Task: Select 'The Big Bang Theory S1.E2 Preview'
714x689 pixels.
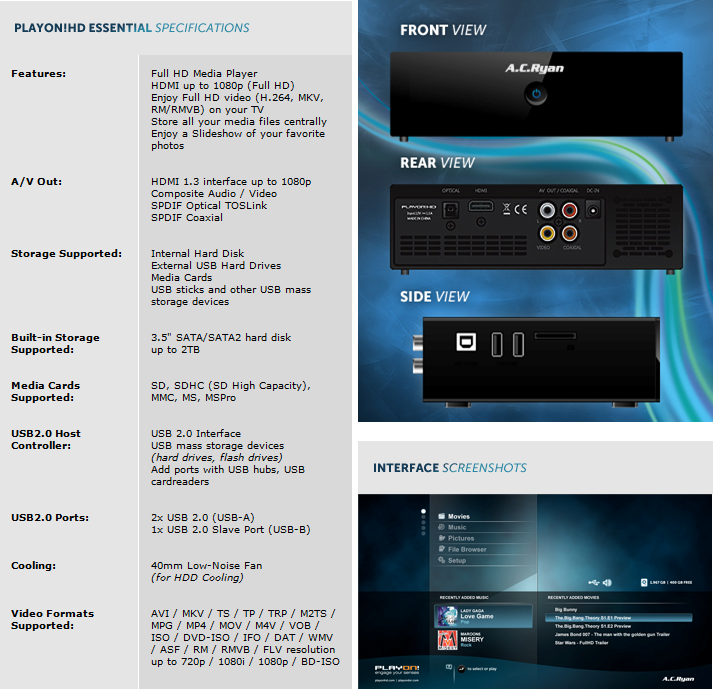Action: (592, 626)
